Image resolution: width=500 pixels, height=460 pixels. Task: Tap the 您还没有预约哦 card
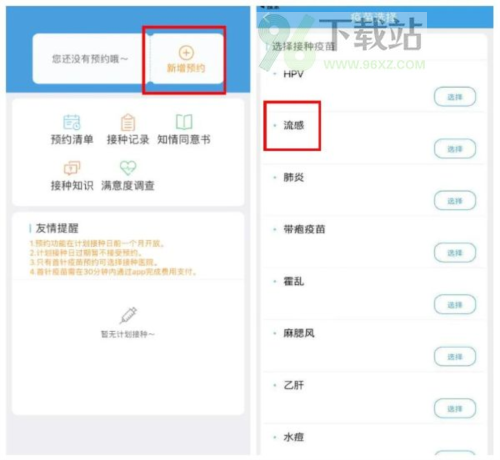click(90, 59)
